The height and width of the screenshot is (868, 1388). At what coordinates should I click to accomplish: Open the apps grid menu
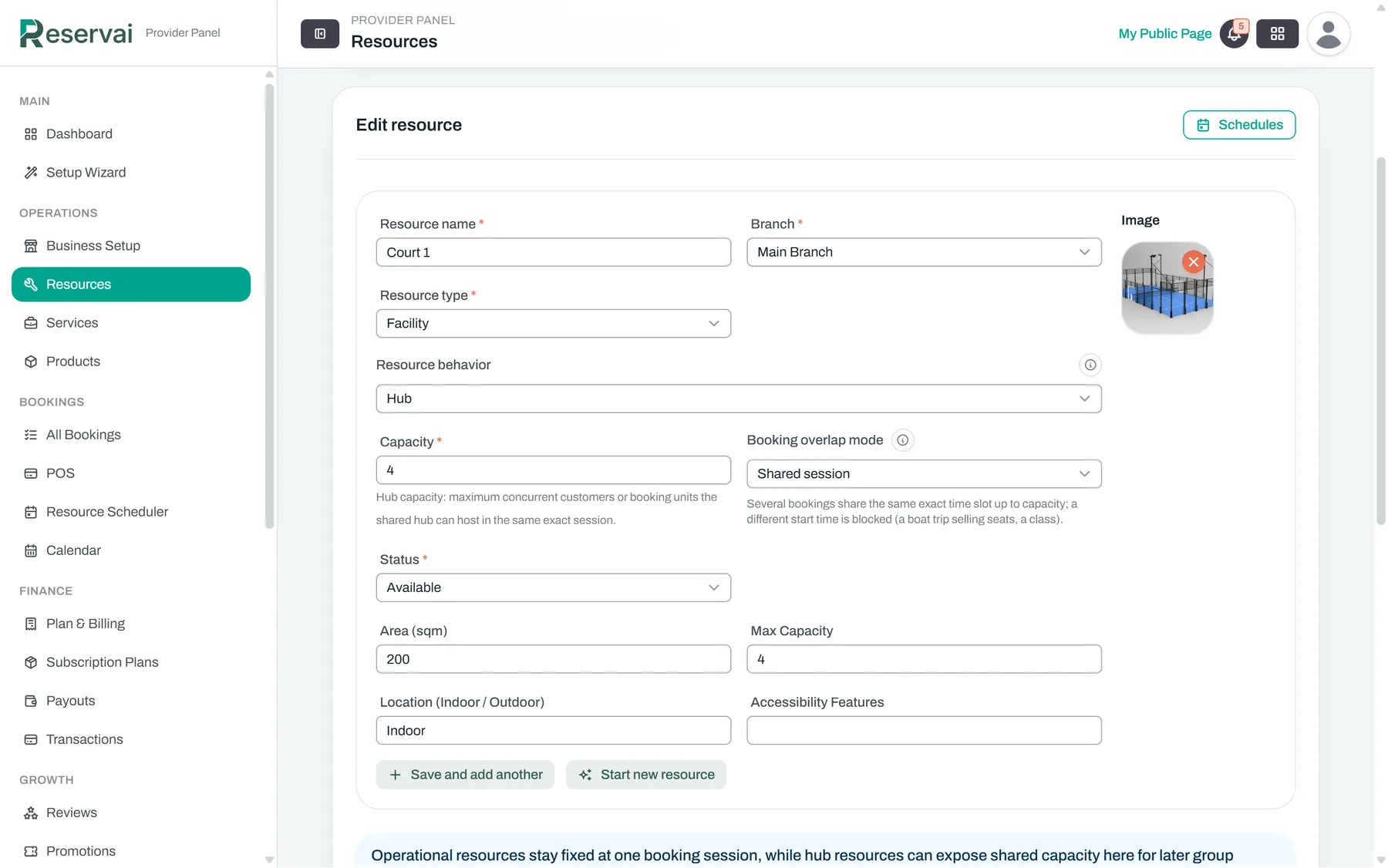coord(1277,34)
